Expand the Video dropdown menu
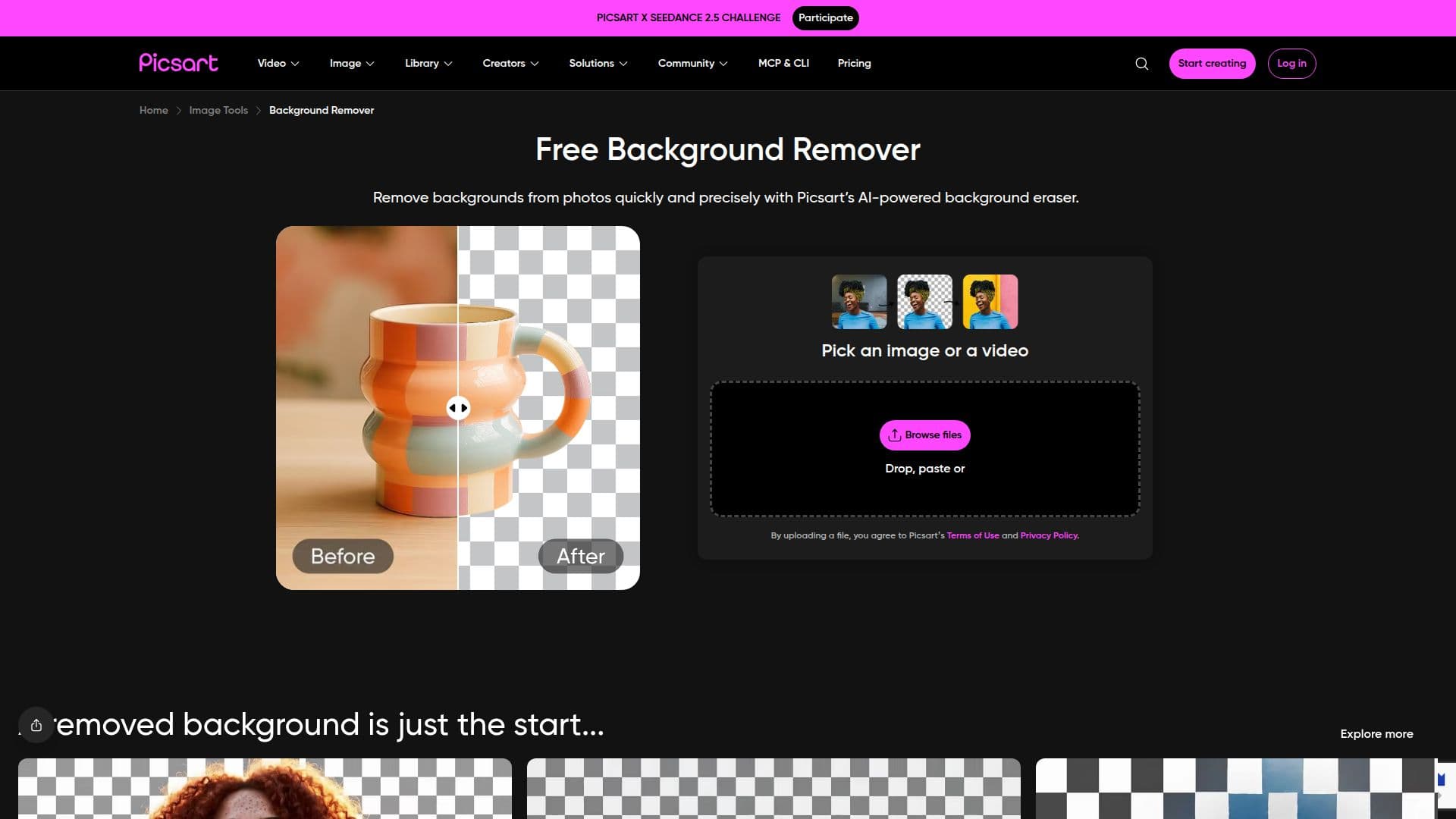 pyautogui.click(x=278, y=63)
